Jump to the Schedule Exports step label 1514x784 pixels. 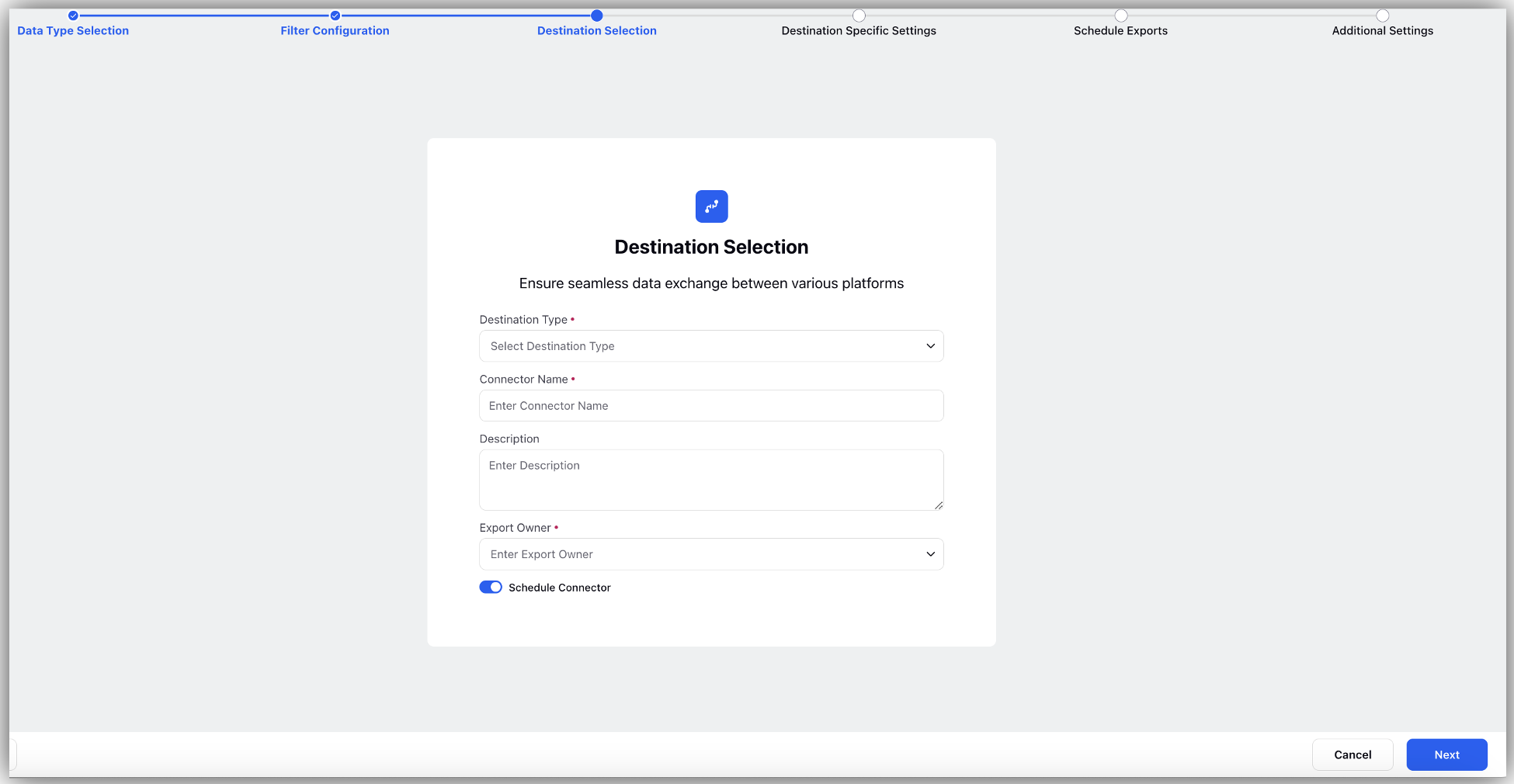click(x=1121, y=31)
